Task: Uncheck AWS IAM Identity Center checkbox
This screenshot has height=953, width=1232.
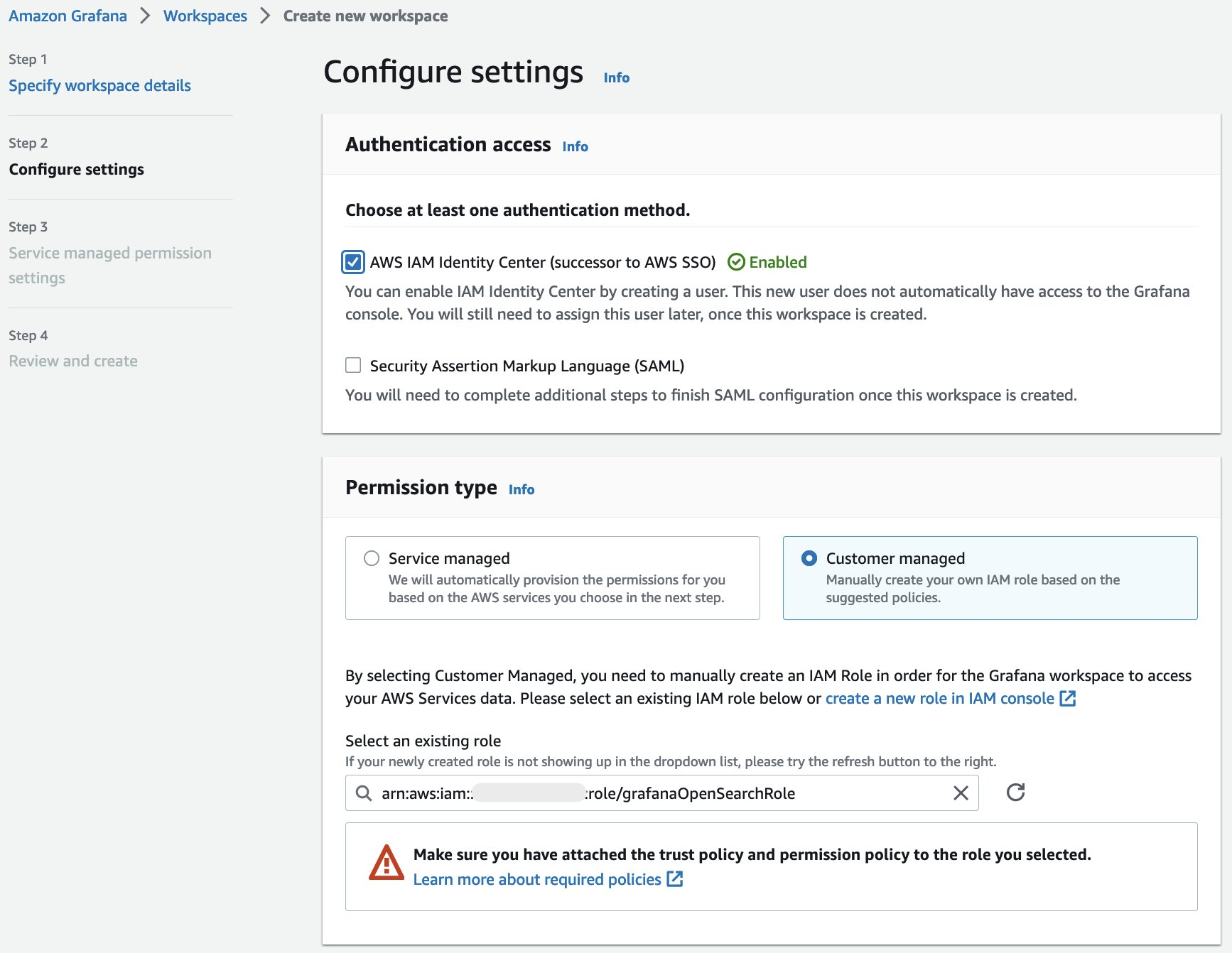Action: point(353,263)
